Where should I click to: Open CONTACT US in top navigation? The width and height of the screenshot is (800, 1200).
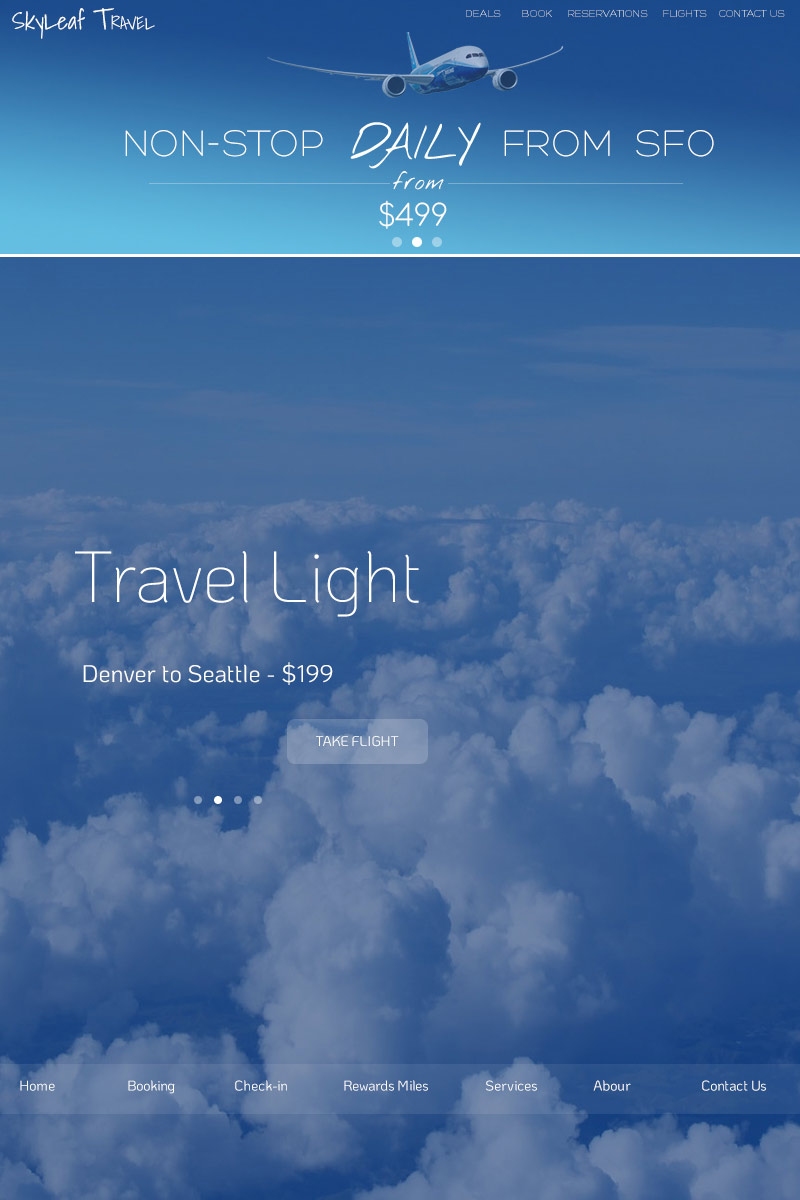(751, 14)
